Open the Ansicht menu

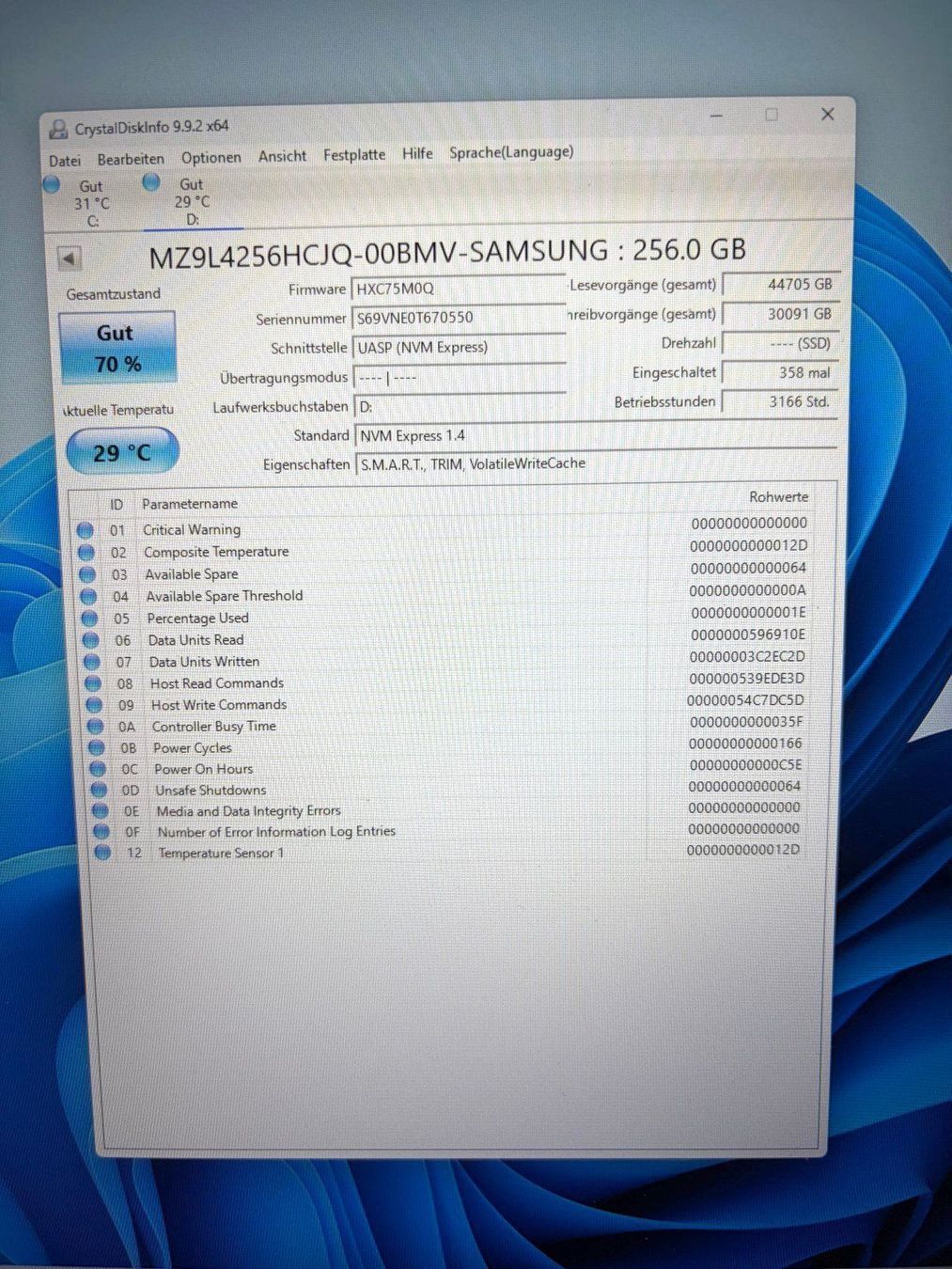pos(283,156)
